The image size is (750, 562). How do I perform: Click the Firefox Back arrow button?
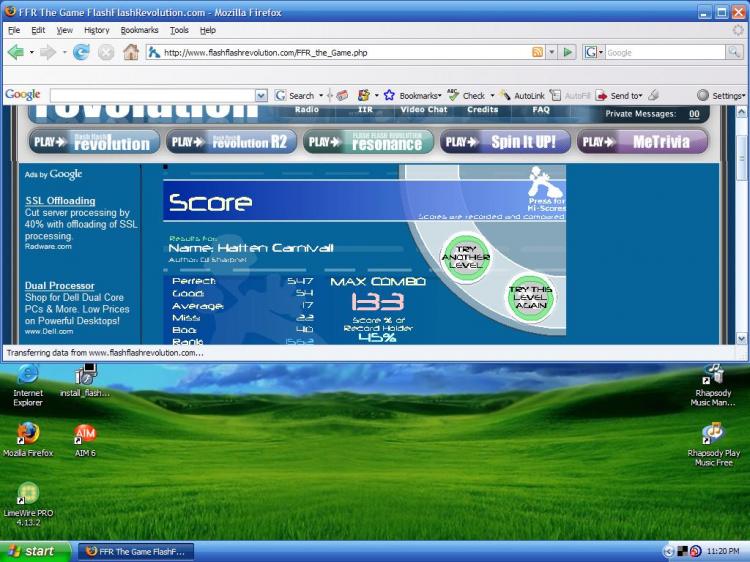point(16,52)
